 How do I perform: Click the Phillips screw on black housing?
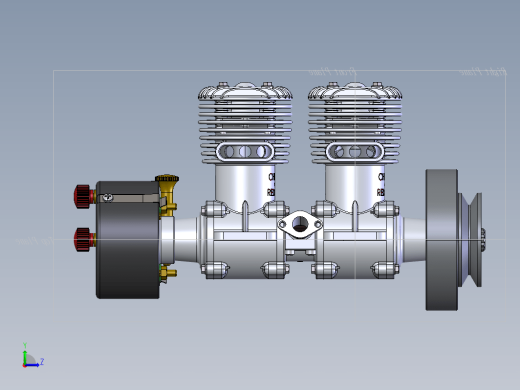coord(108,197)
